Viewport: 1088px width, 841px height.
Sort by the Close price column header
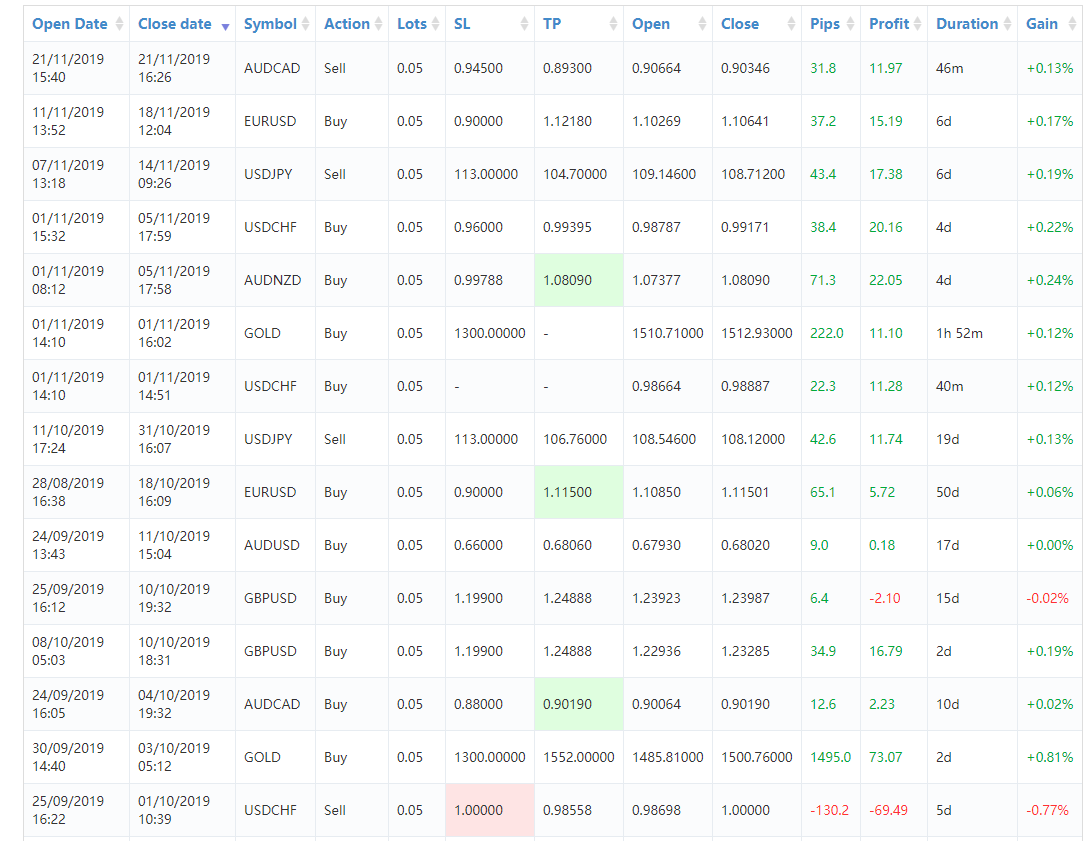[740, 24]
